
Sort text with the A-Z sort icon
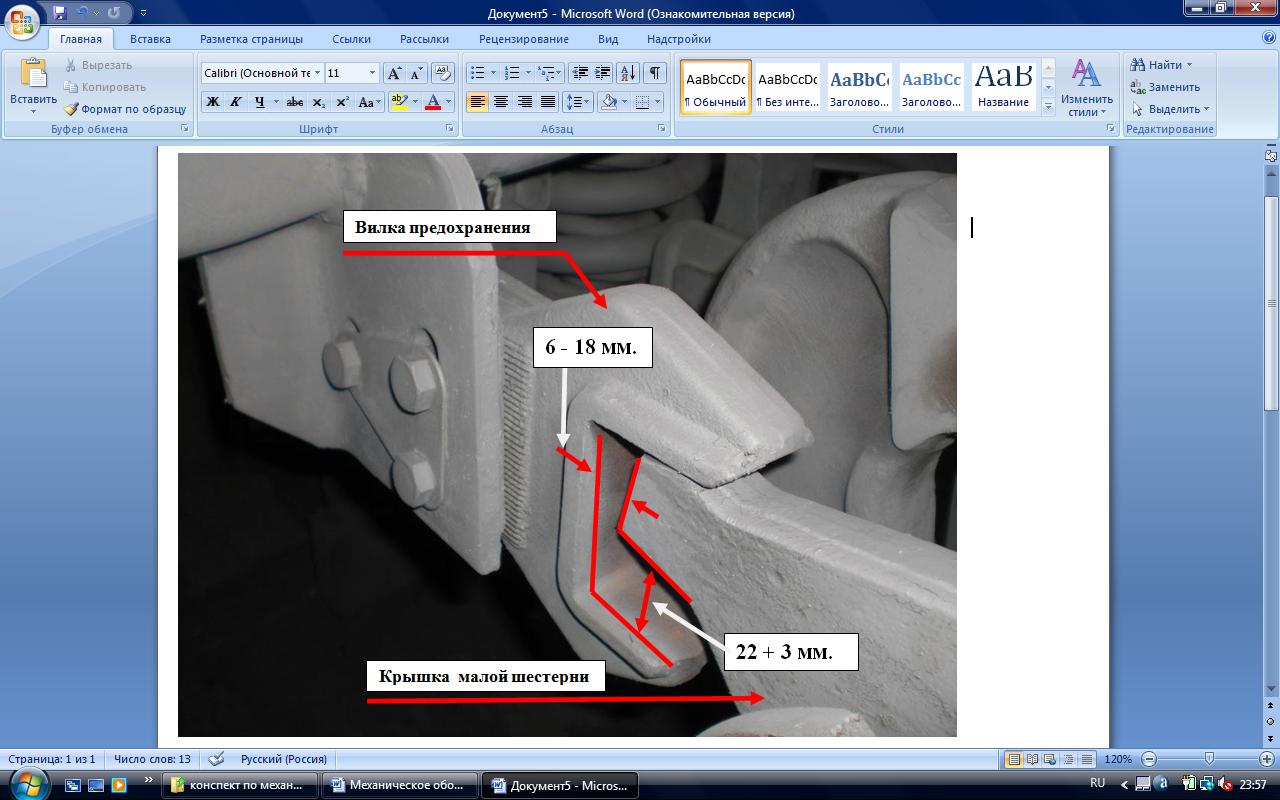click(x=628, y=73)
